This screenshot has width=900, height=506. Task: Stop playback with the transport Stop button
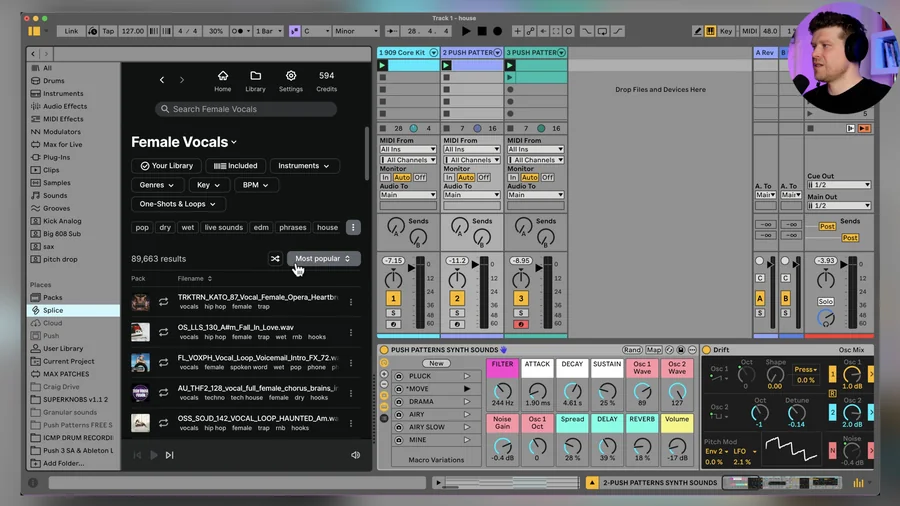click(x=482, y=31)
